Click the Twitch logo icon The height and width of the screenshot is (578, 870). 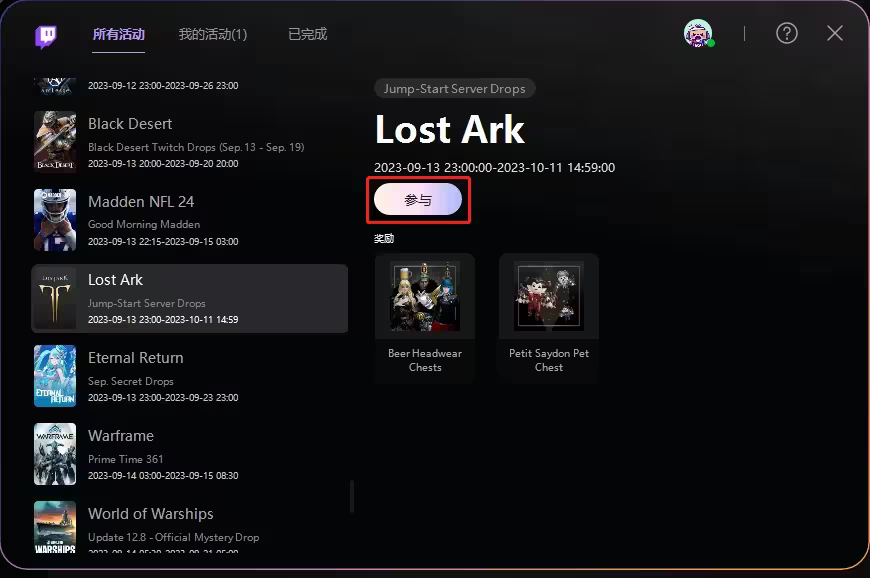pos(45,37)
